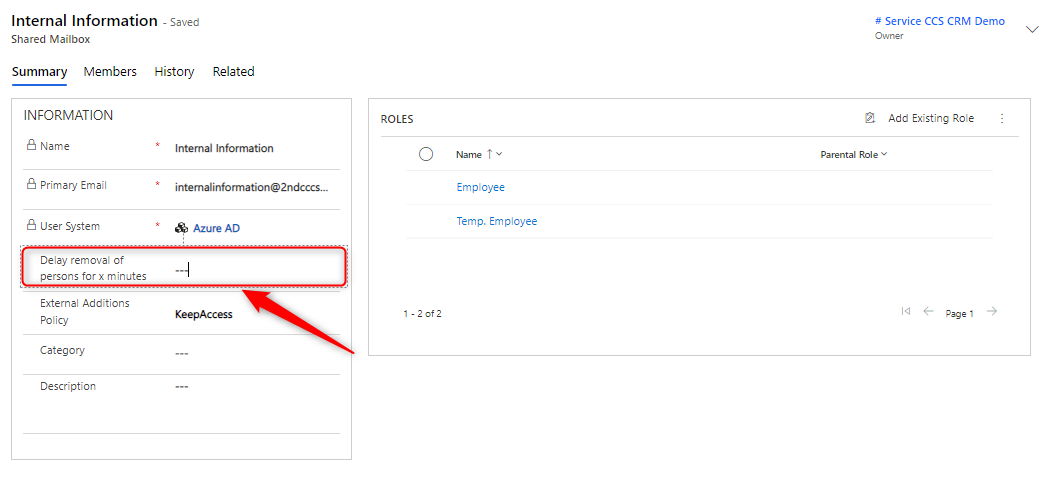Open the Temp. Employee role link
Screen dimensions: 1056x482
(497, 221)
